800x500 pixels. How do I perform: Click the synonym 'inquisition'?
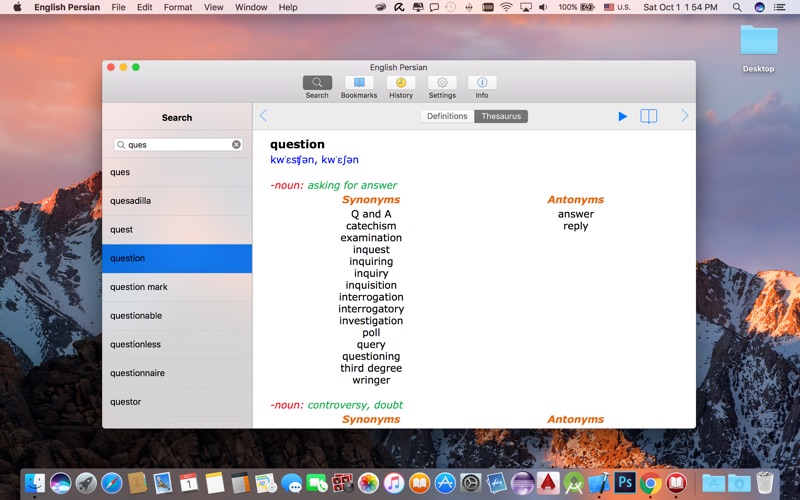(371, 285)
